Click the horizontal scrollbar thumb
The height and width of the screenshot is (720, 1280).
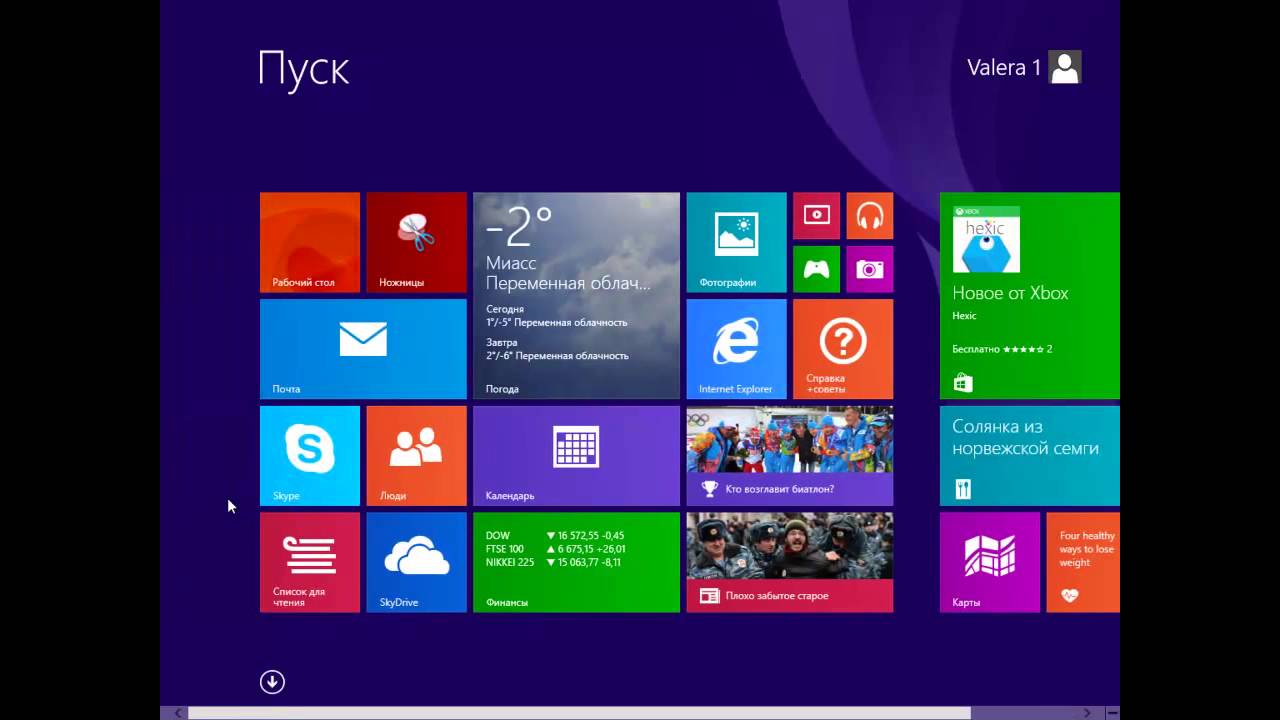pos(579,713)
